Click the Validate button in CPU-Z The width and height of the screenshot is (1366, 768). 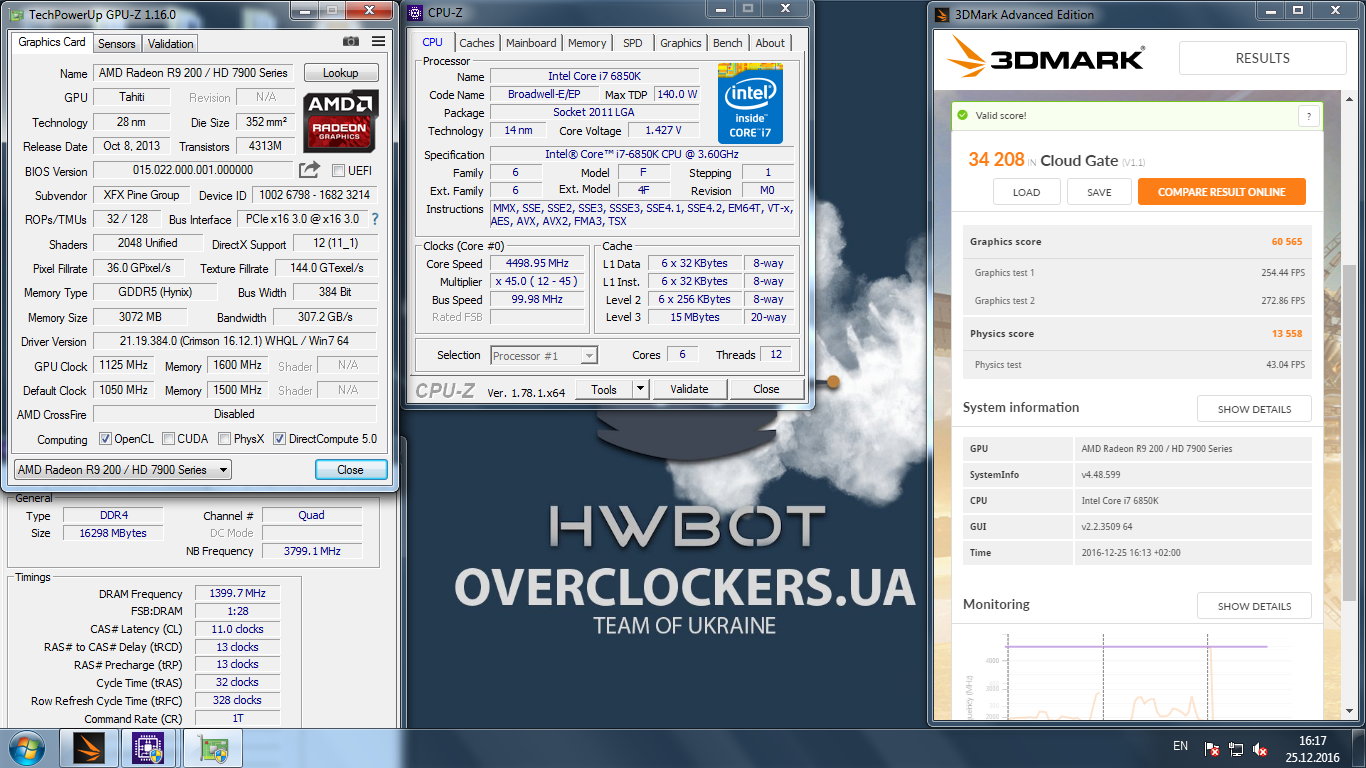[x=689, y=389]
